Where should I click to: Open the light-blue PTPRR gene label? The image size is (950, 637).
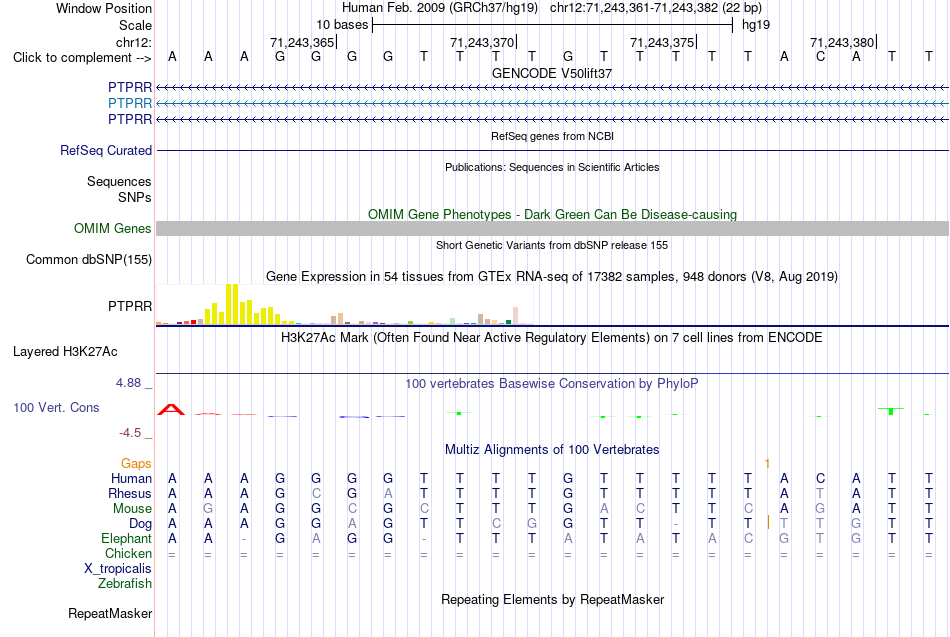(130, 104)
